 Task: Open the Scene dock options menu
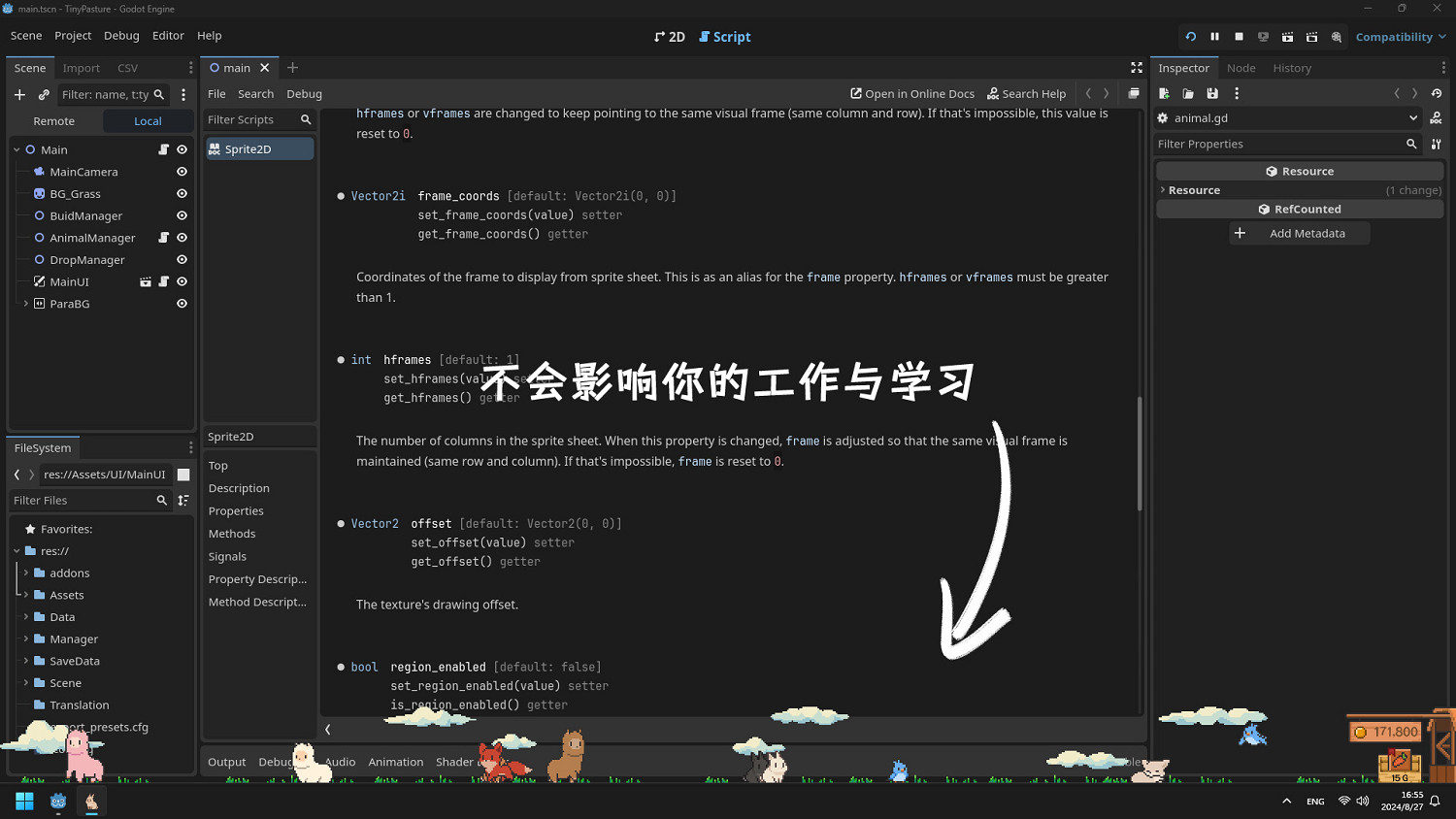click(x=183, y=94)
